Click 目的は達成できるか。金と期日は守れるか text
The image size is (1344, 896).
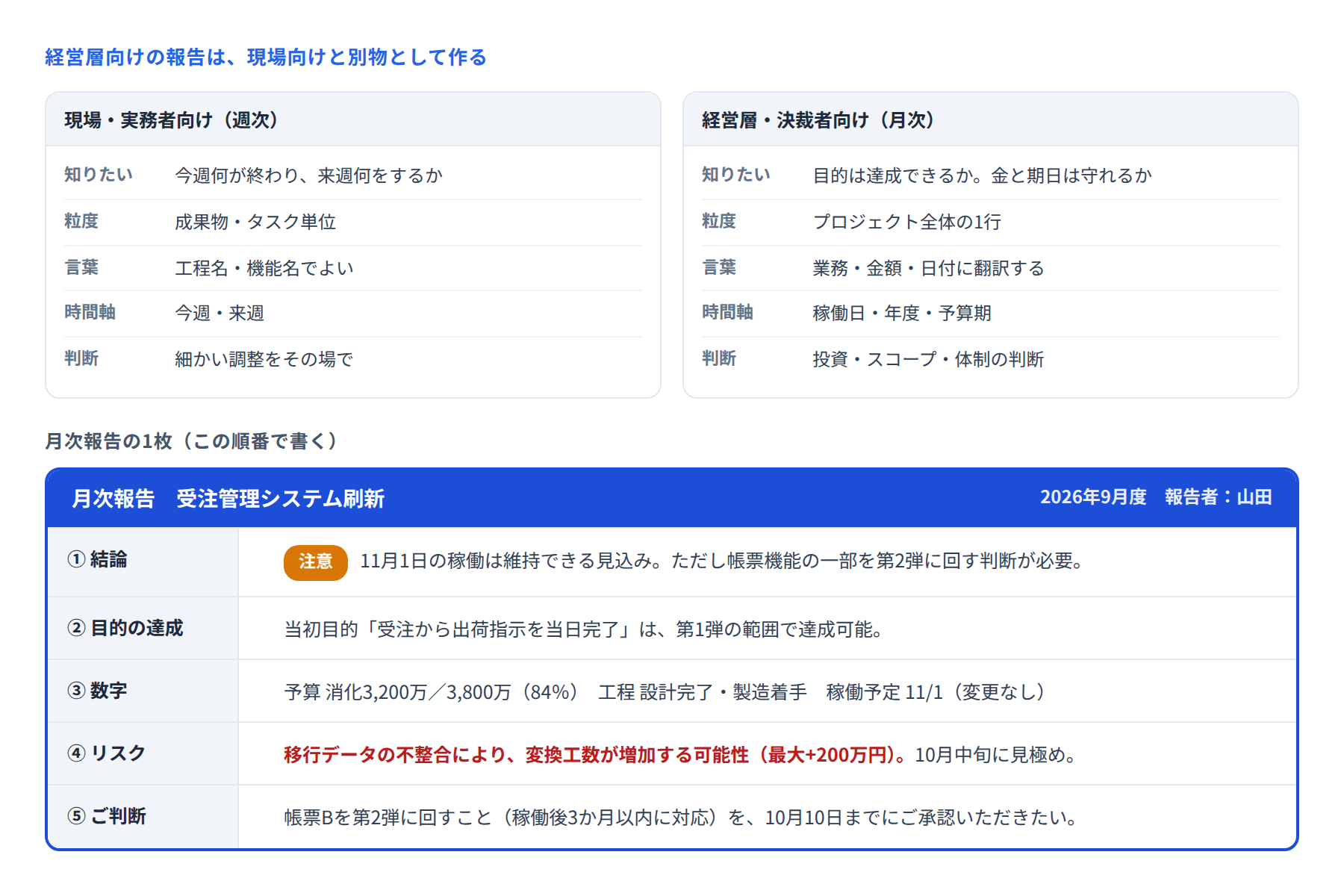(983, 175)
